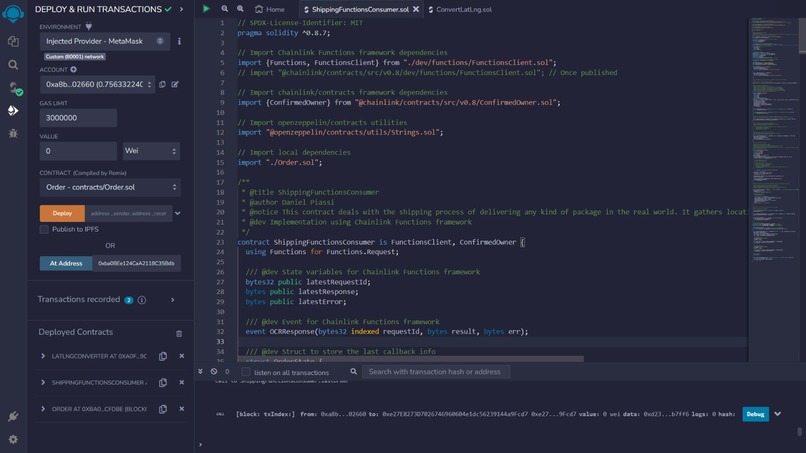
Task: Click the sign message edit icon
Action: pyautogui.click(x=175, y=84)
